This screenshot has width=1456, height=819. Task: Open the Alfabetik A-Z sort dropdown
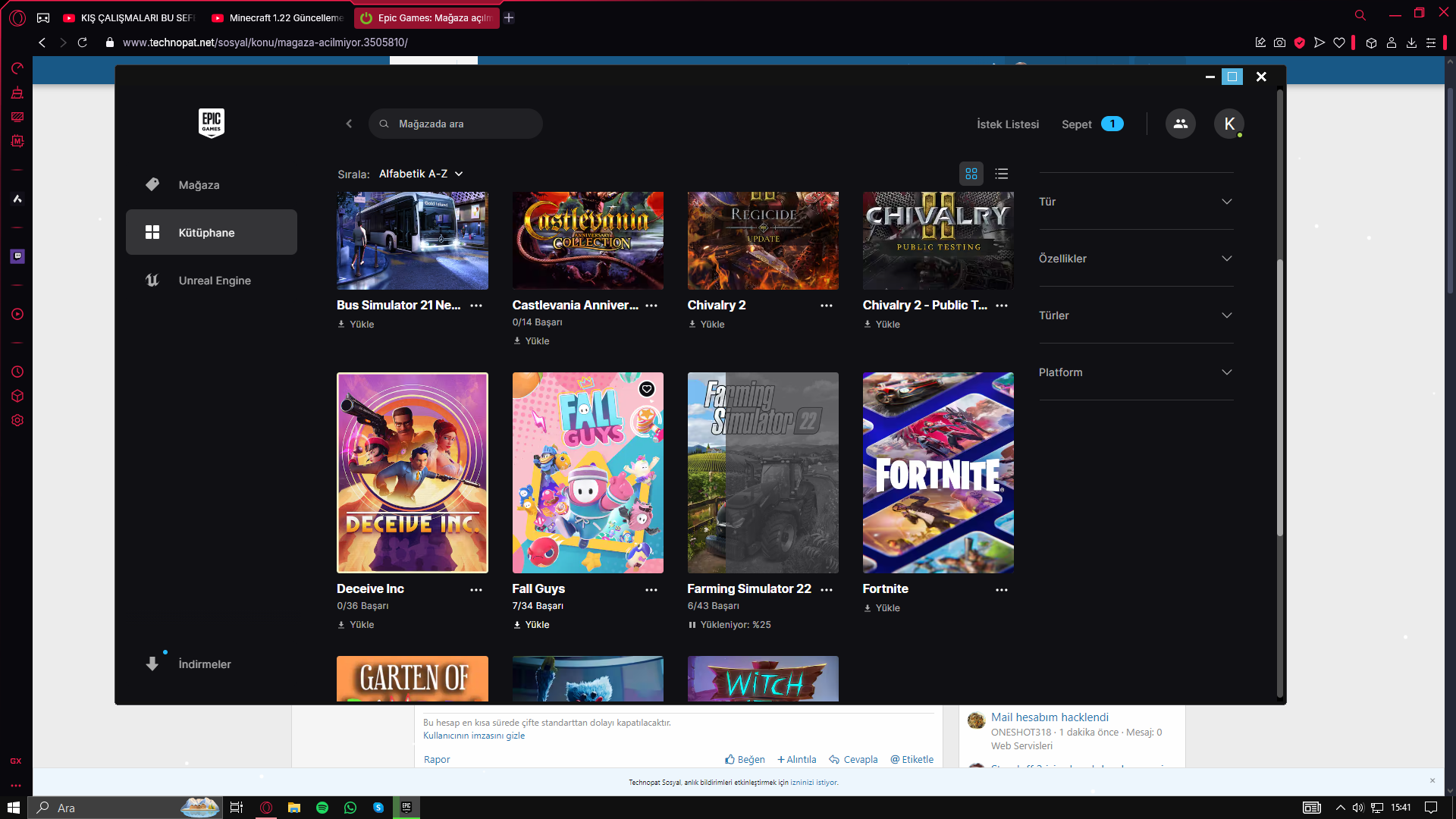click(x=421, y=174)
